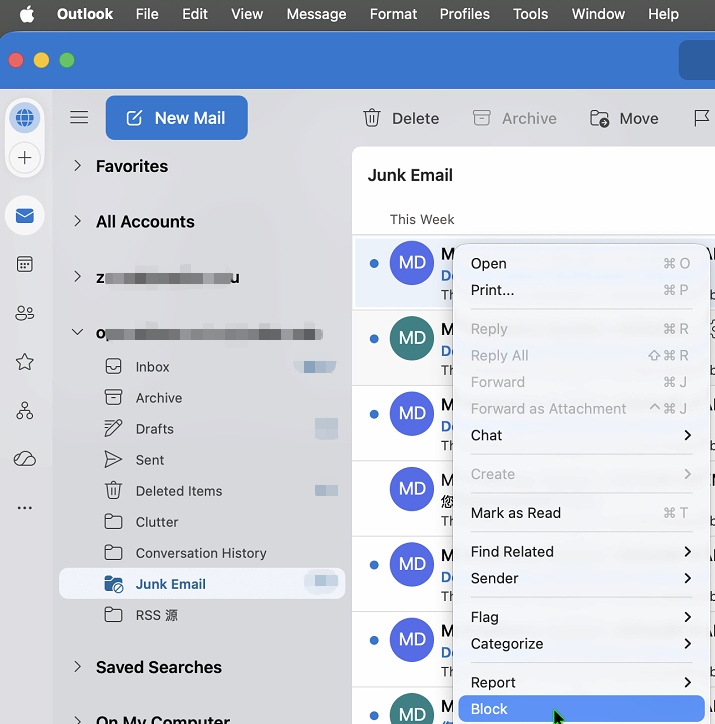Screen dimensions: 715x724
Task: Toggle the hamburger navigation pane icon
Action: (79, 118)
